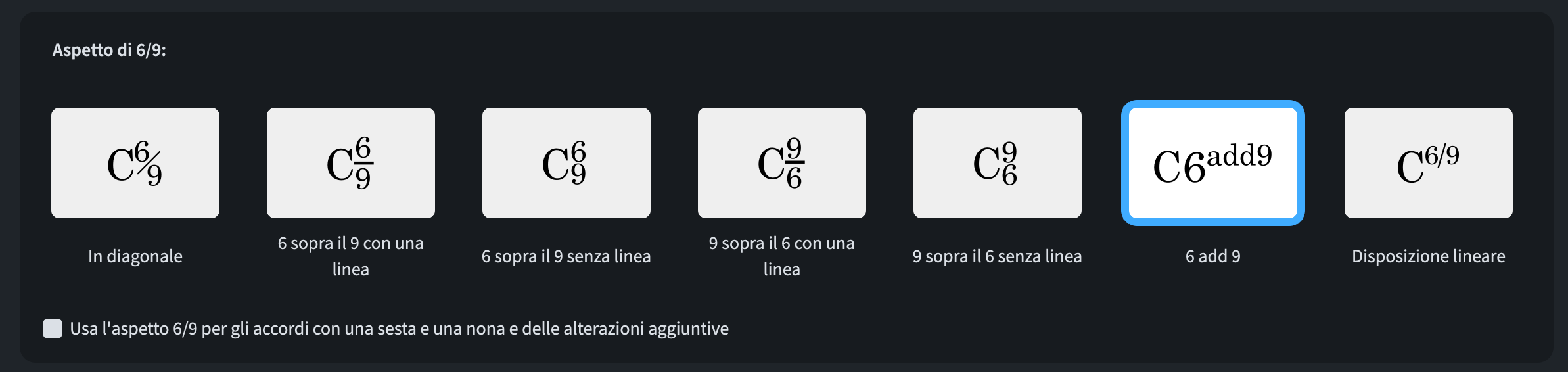This screenshot has width=1568, height=372.
Task: Click the slash in the linear C6/9 tile
Action: (x=1442, y=156)
